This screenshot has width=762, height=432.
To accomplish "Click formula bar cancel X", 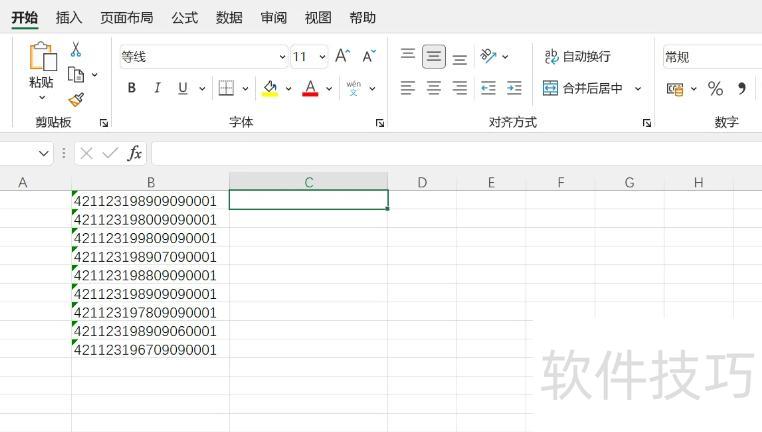I will (87, 154).
